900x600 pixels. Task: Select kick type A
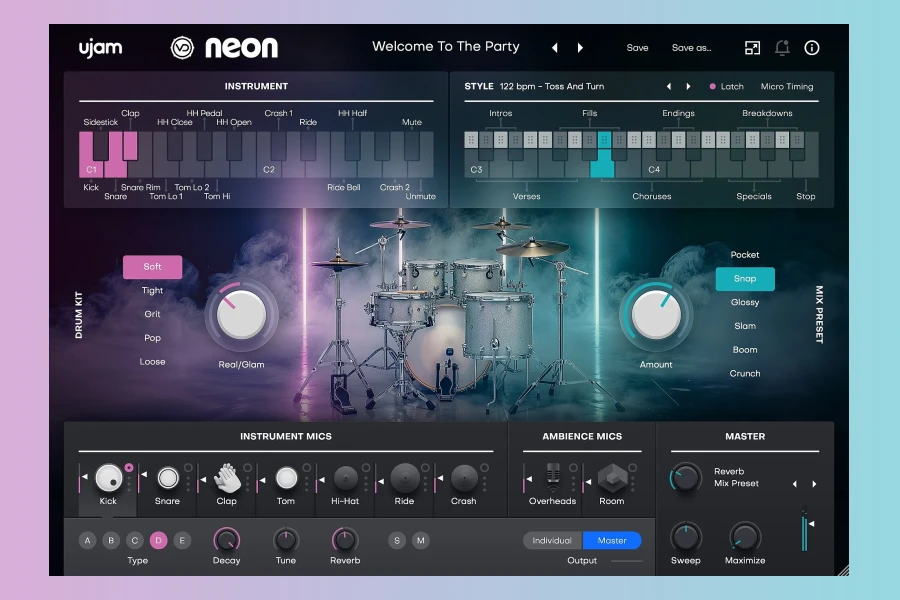(x=87, y=540)
